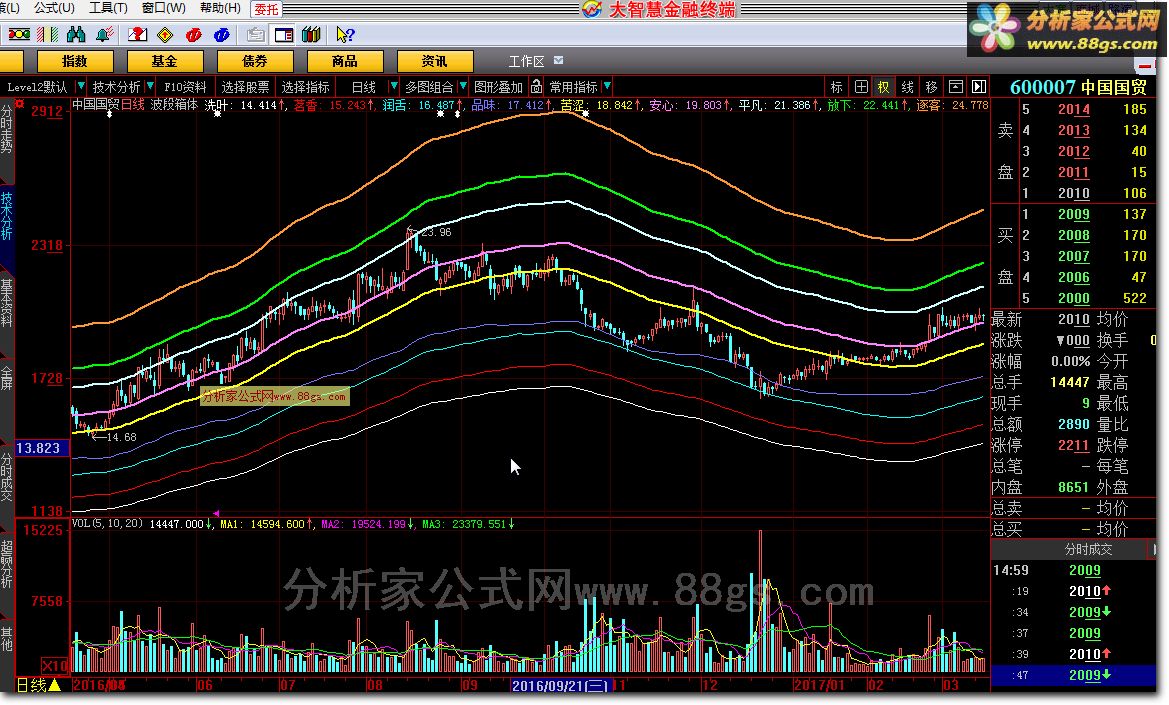This screenshot has height=705, width=1169.
Task: Expand the 工作区 workspace dropdown
Action: (558, 60)
